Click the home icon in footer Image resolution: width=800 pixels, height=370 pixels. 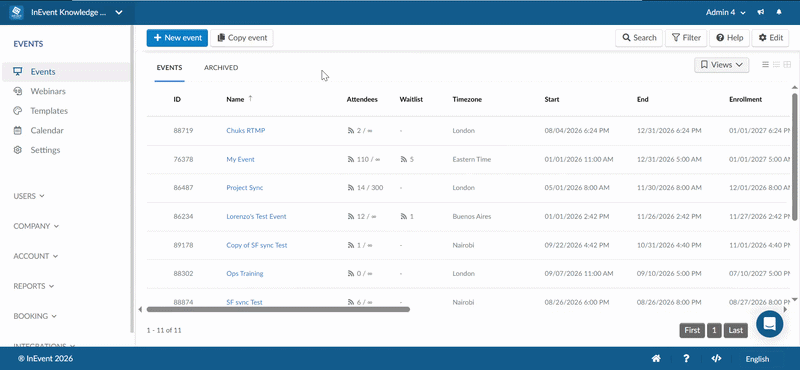coord(656,359)
